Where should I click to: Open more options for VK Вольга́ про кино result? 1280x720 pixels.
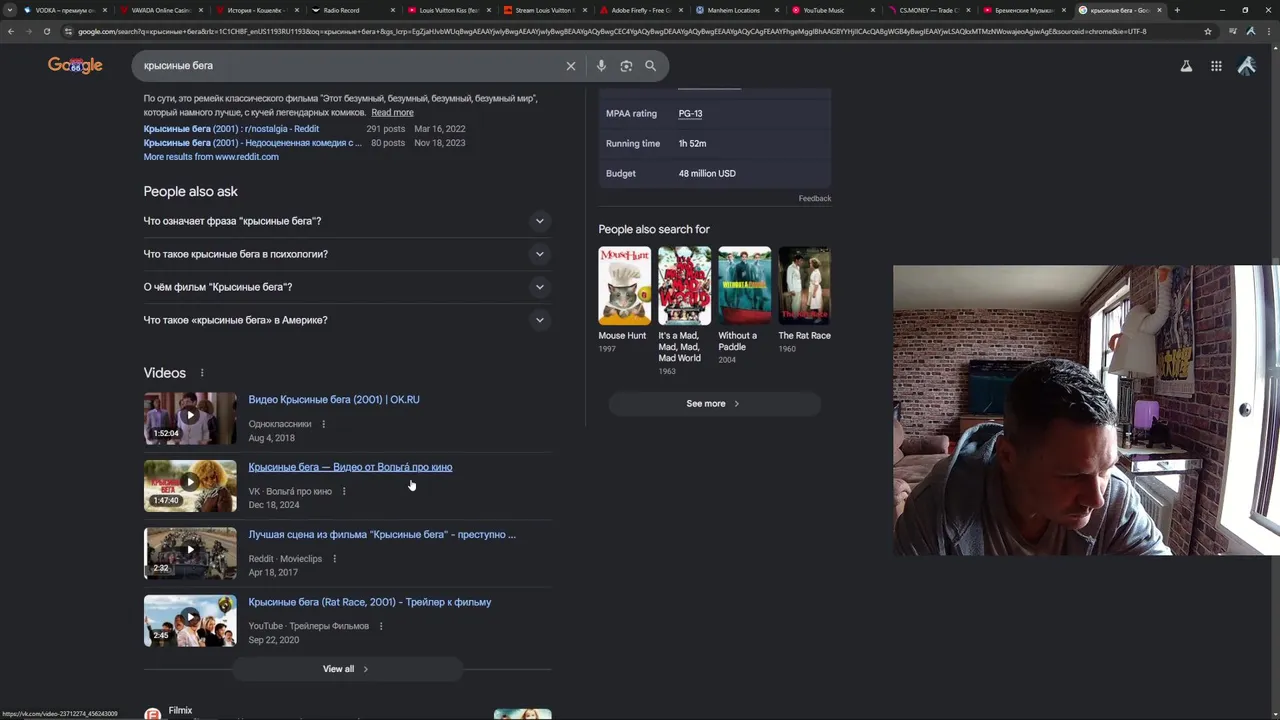pyautogui.click(x=344, y=491)
